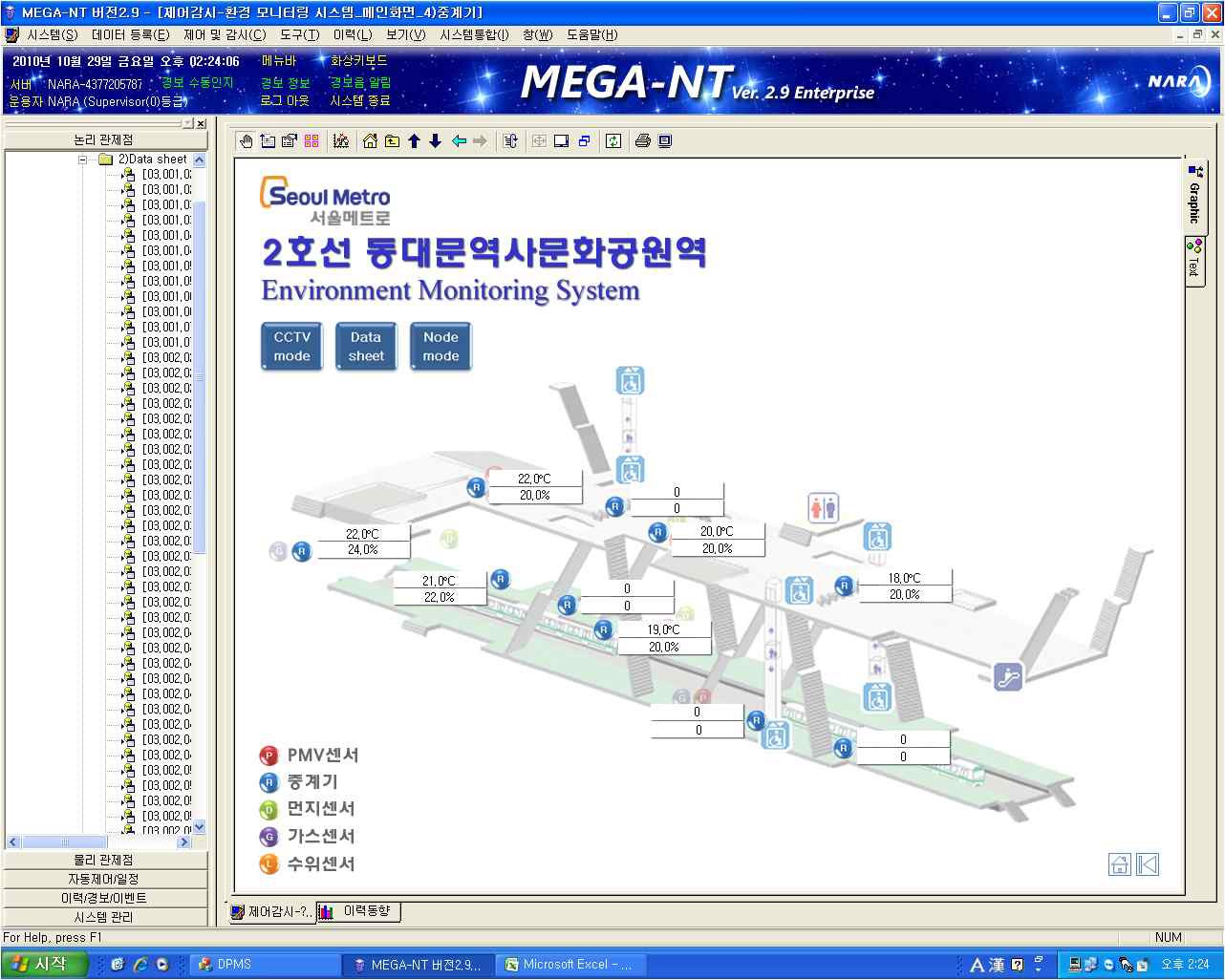The width and height of the screenshot is (1225, 980).
Task: Click the go-to-first arrow icon
Action: pos(1148,864)
